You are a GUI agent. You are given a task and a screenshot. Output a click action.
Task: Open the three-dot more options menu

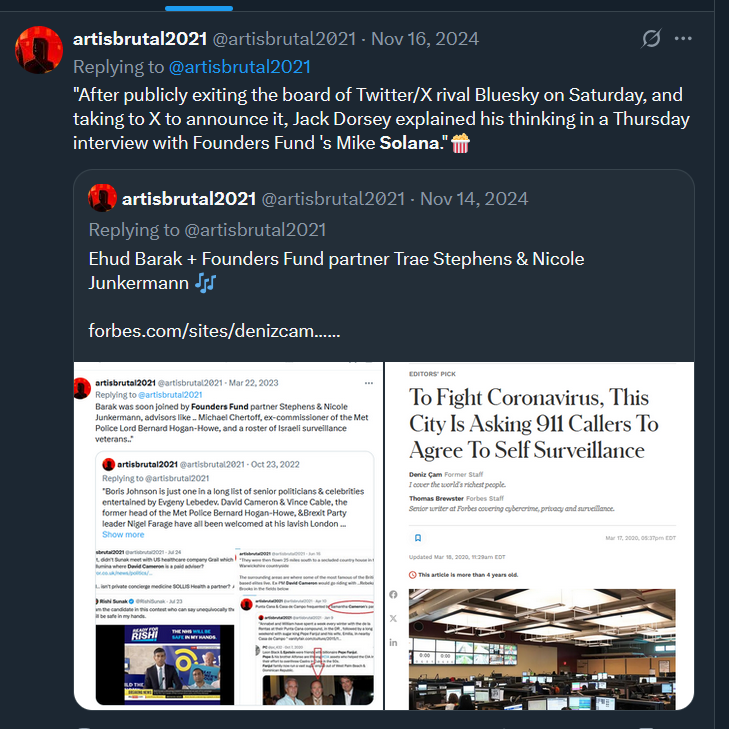683,39
